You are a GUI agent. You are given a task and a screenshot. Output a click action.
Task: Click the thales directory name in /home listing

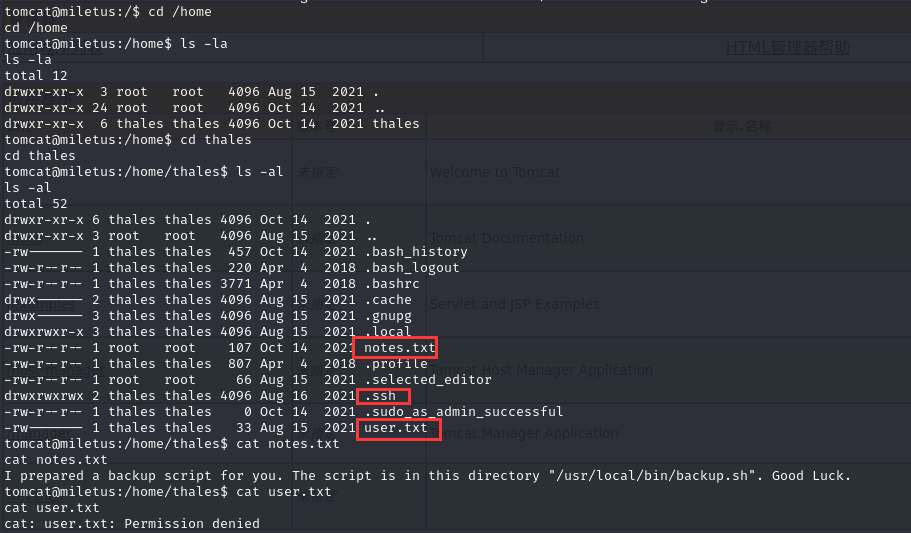396,124
